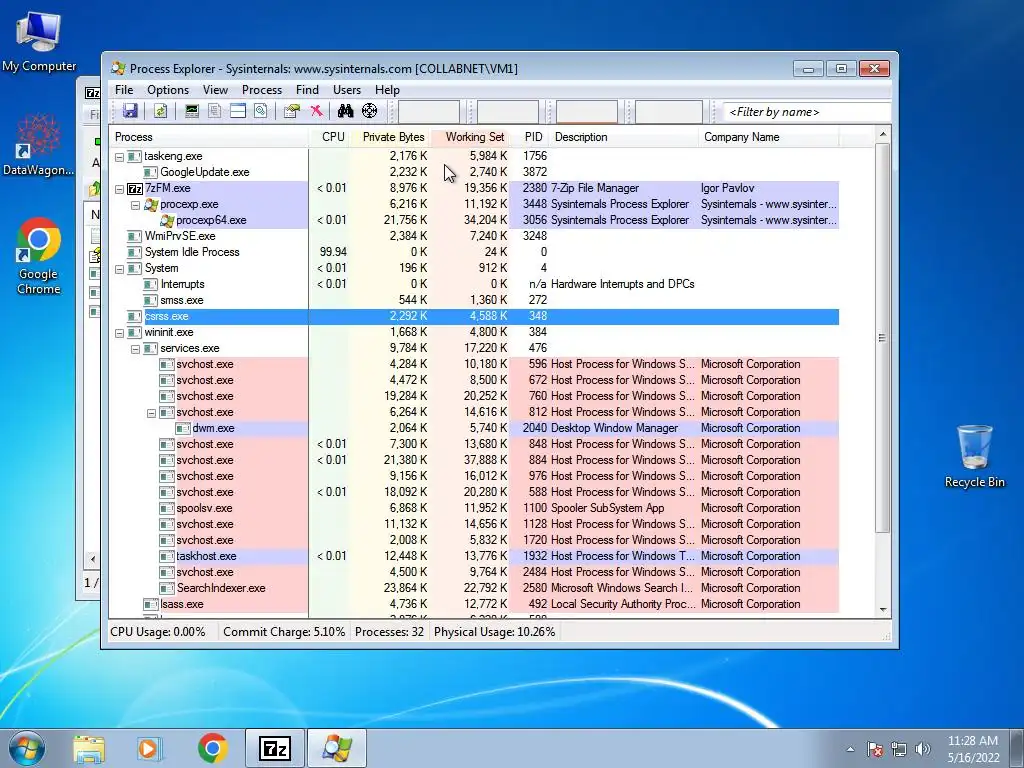Image resolution: width=1024 pixels, height=768 pixels.
Task: Select the taskhost.exe process row
Action: 474,556
